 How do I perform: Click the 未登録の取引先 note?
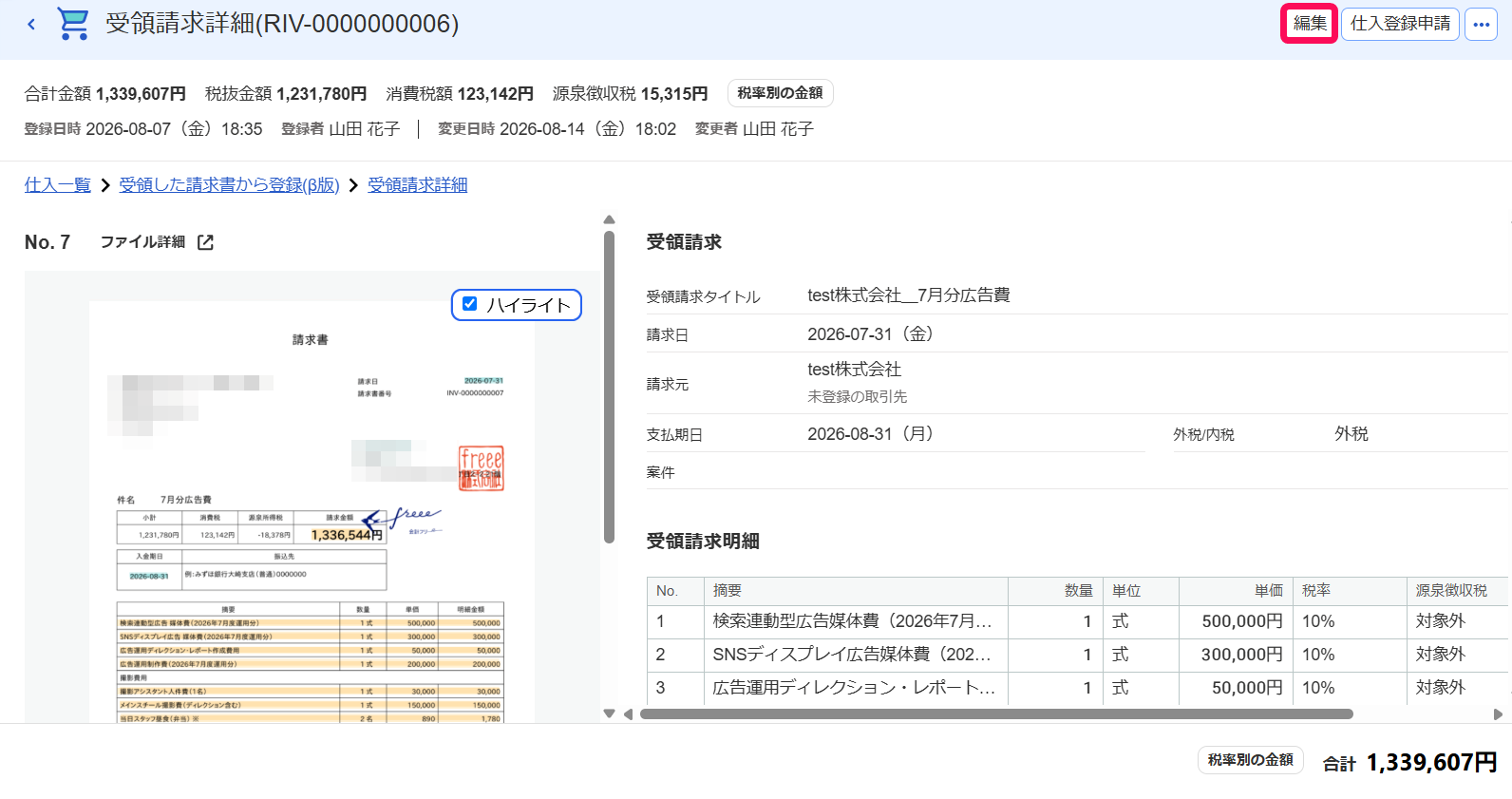point(858,397)
